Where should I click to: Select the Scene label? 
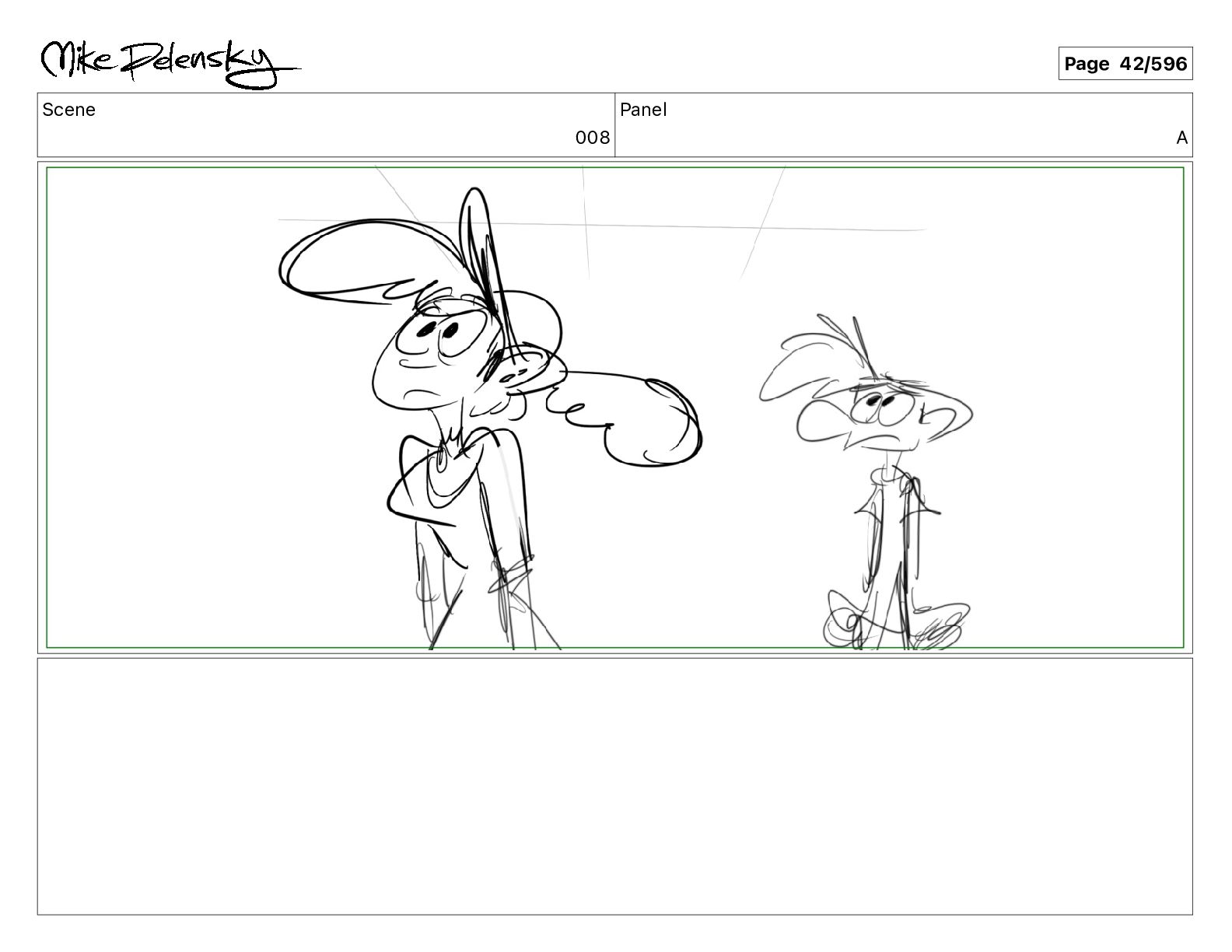click(69, 110)
